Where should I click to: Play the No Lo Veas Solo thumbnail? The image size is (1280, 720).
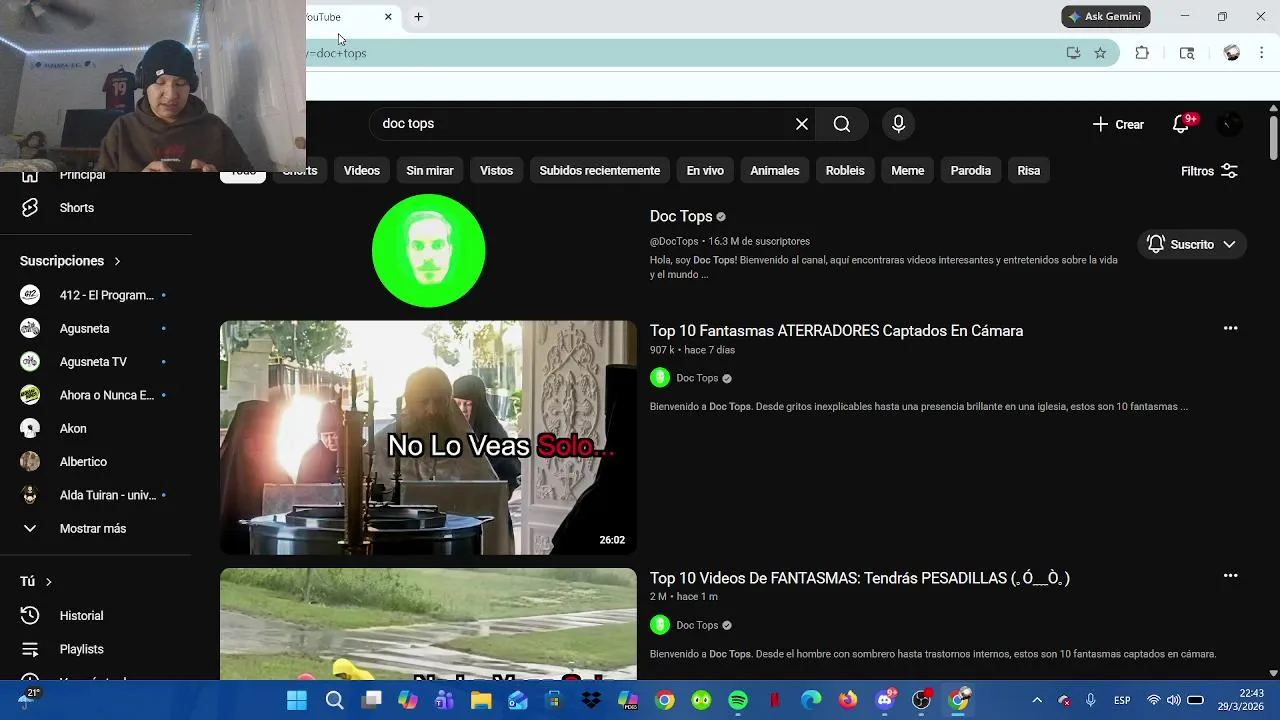point(428,437)
